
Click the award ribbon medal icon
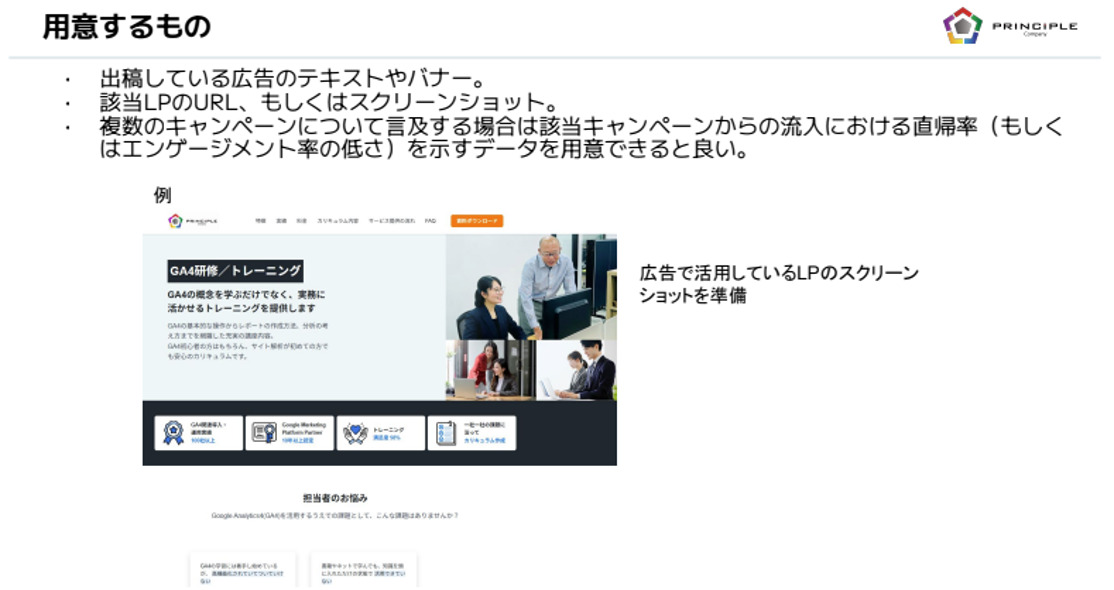tap(174, 433)
